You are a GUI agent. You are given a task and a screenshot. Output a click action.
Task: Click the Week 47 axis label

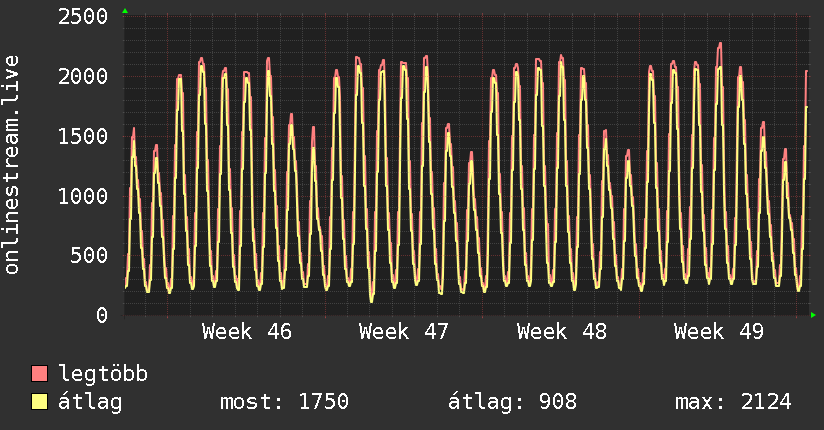point(404,332)
